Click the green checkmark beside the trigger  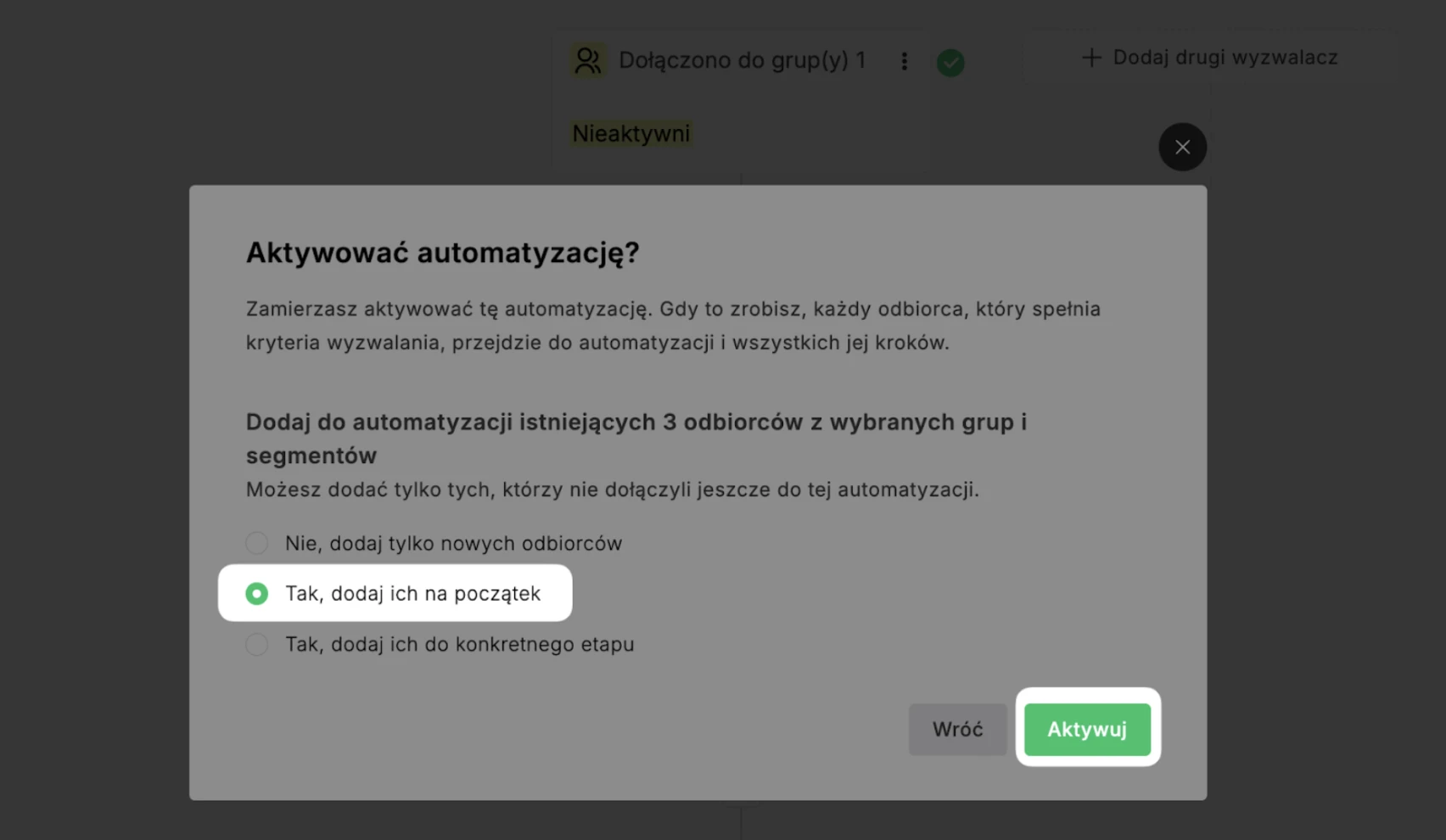950,62
